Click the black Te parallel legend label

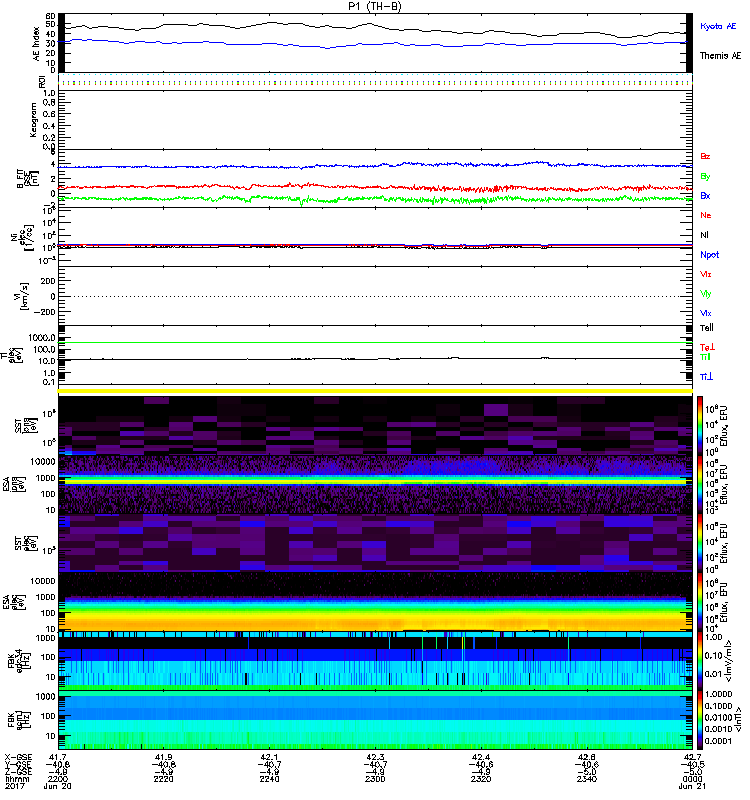706,328
